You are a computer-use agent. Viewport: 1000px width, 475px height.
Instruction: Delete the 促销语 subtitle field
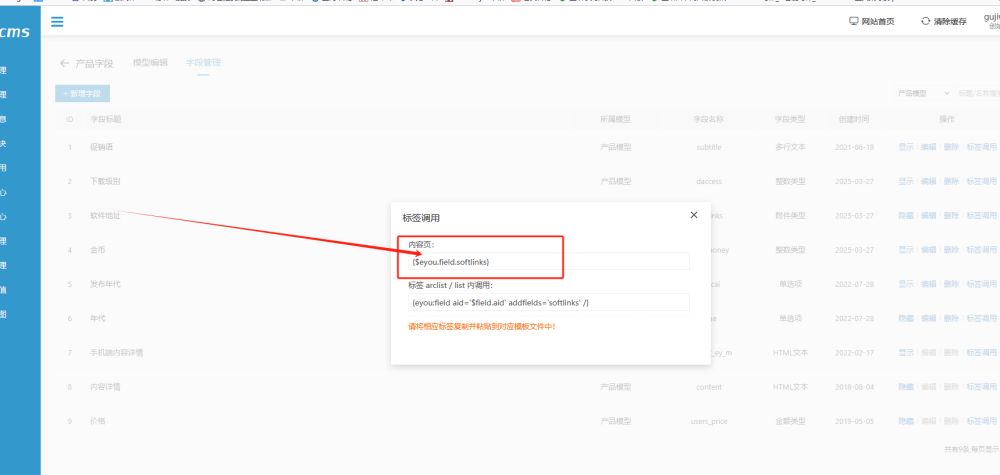tap(951, 147)
